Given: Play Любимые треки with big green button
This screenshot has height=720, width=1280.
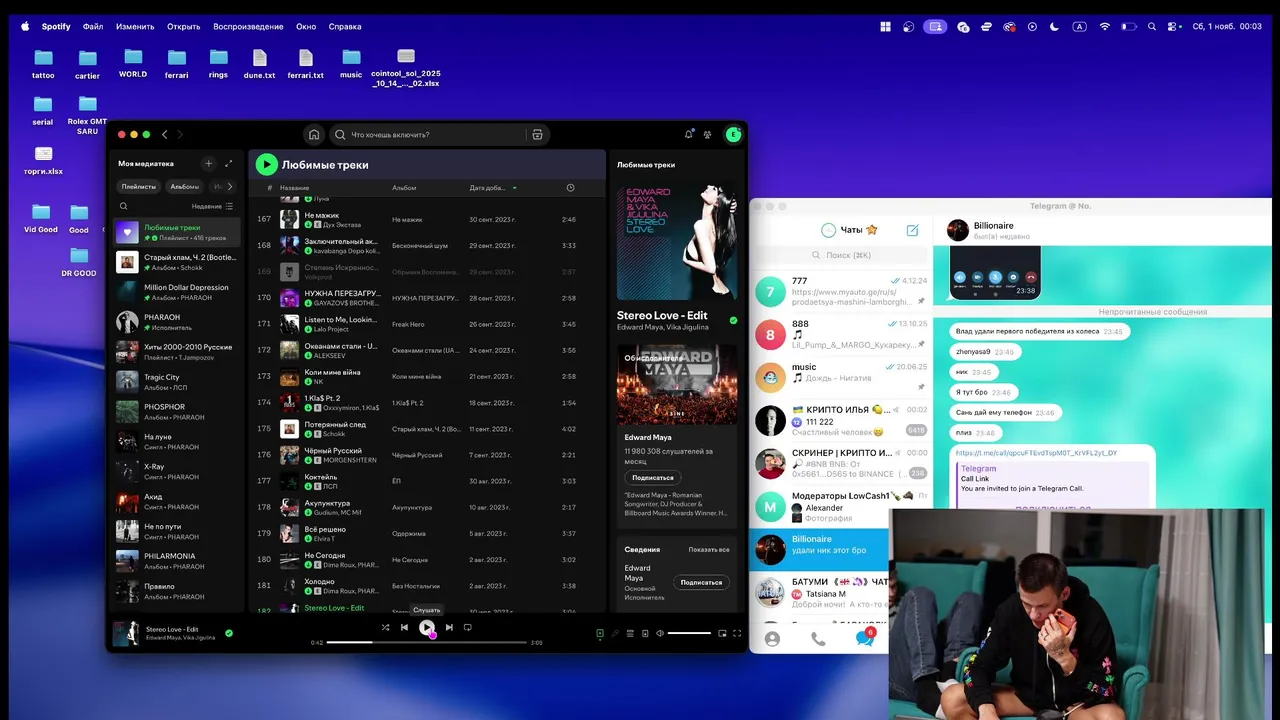Looking at the screenshot, I should pos(266,164).
